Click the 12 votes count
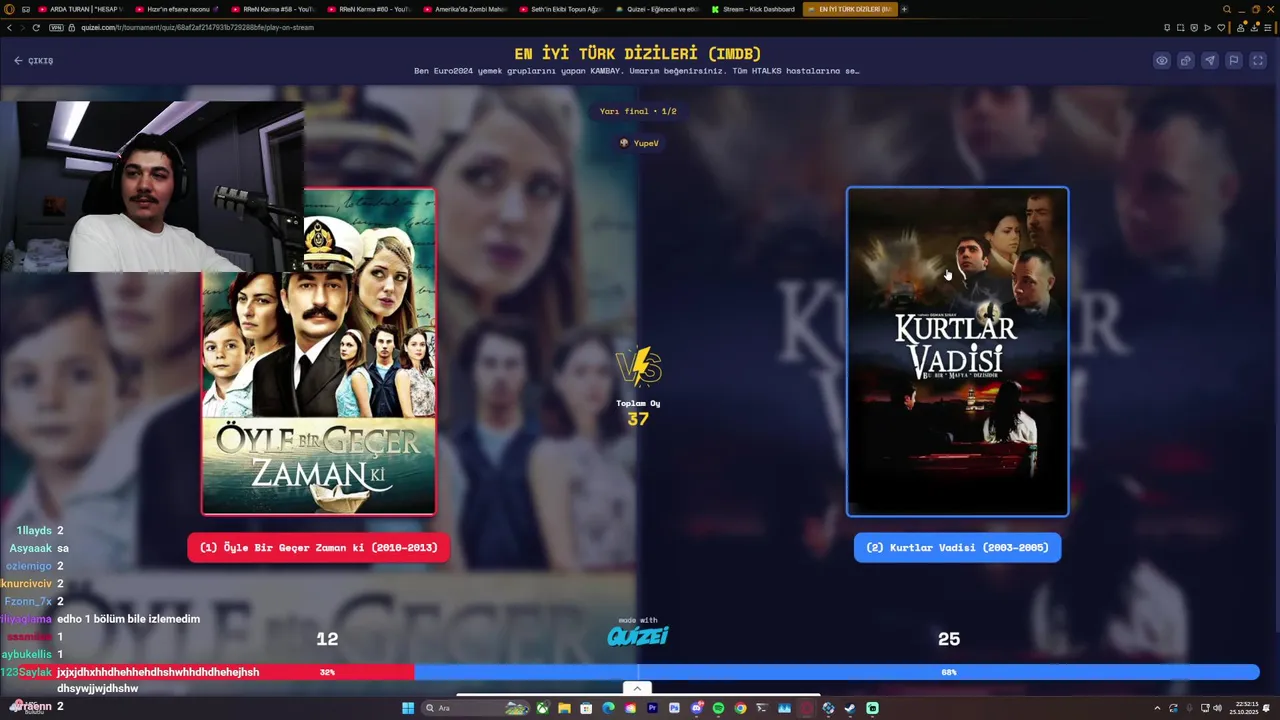Viewport: 1280px width, 720px height. (327, 639)
